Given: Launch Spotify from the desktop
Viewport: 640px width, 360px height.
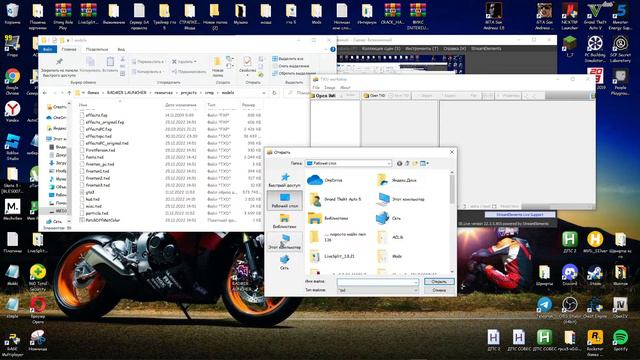Looking at the screenshot, I should (x=620, y=340).
